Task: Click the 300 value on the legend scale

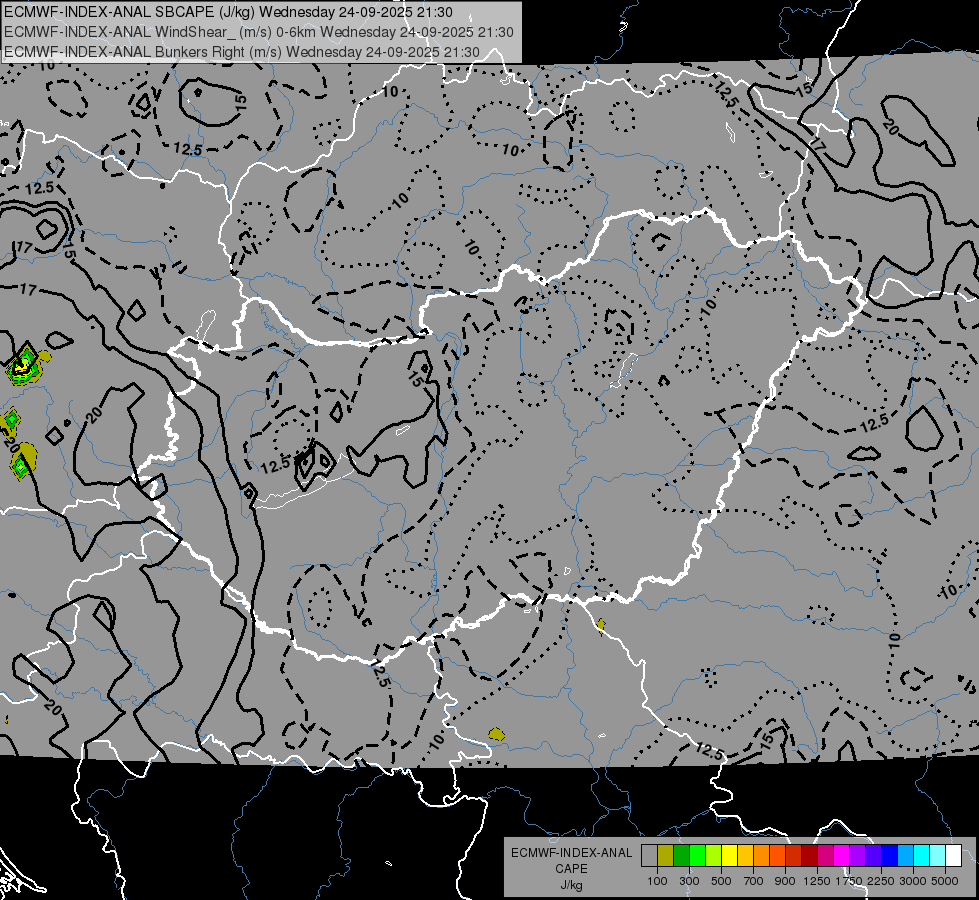Action: (x=689, y=881)
